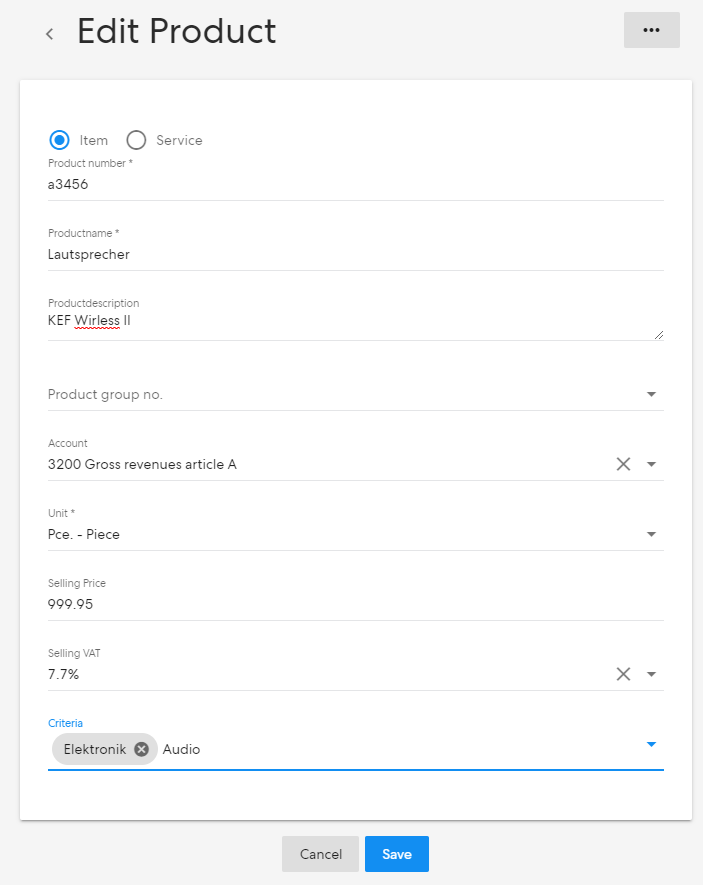
Task: Click the Elektronik chip label
Action: tap(95, 749)
